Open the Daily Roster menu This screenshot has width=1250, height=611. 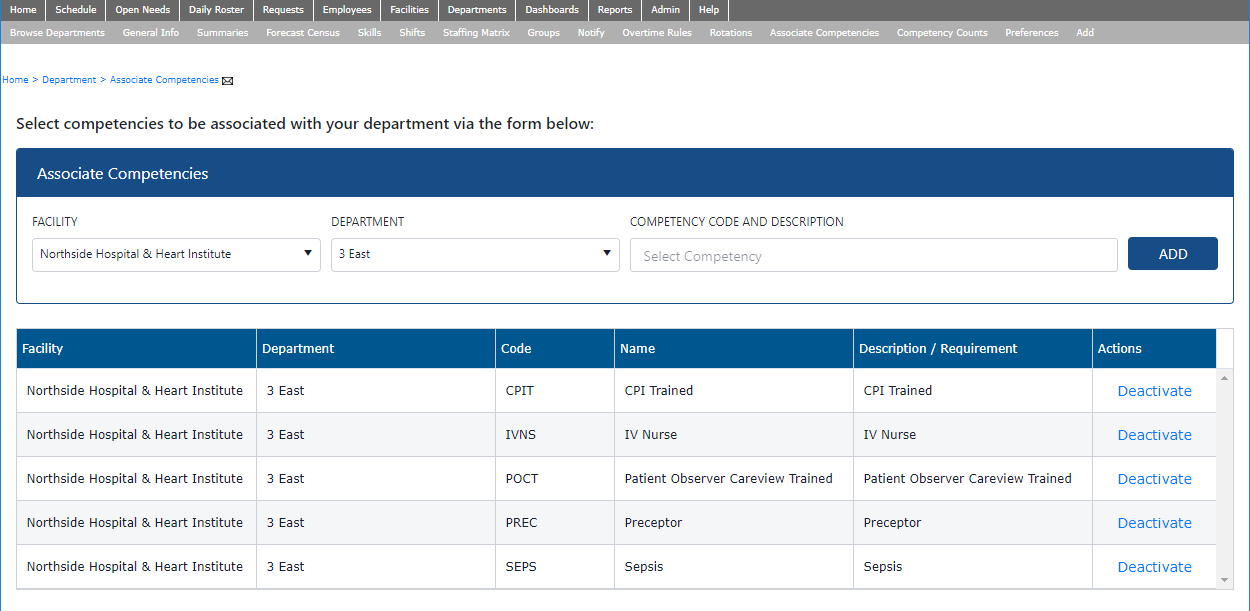point(216,10)
